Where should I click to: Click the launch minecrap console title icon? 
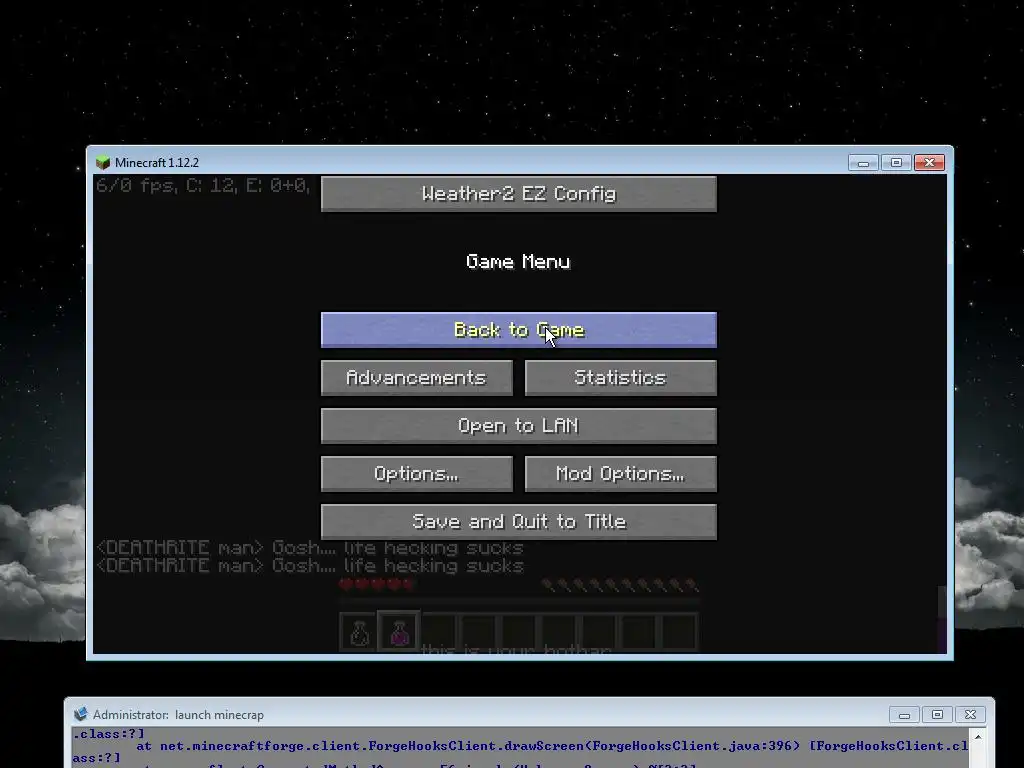[x=80, y=714]
